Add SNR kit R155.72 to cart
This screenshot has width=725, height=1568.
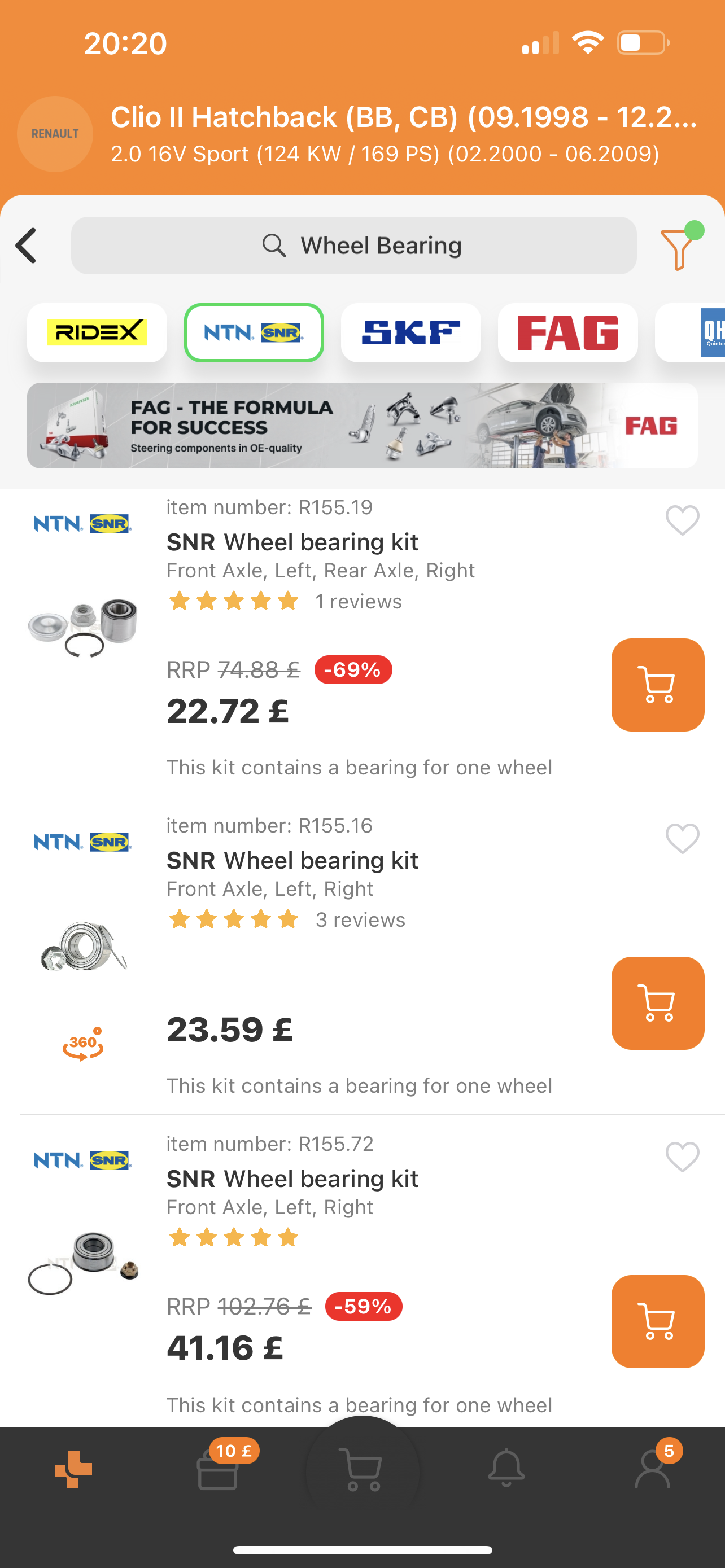pyautogui.click(x=657, y=1321)
